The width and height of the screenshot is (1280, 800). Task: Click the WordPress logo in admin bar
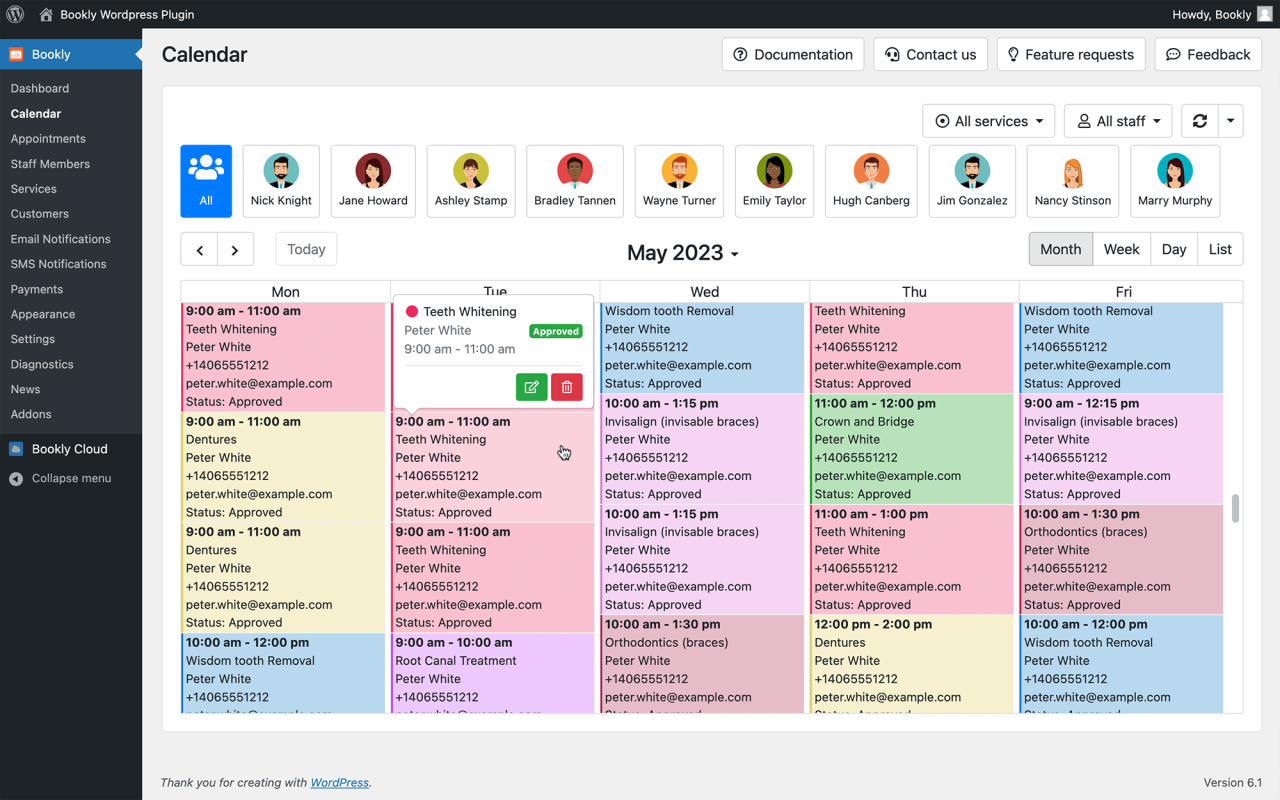point(15,14)
